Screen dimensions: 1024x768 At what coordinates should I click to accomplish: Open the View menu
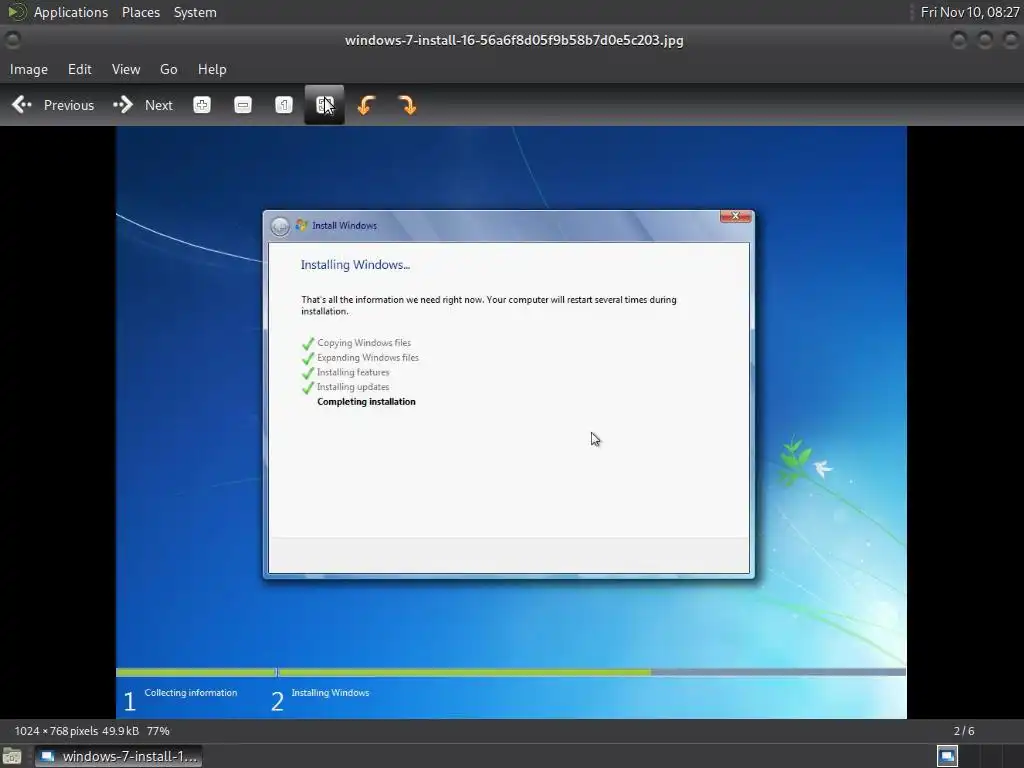click(125, 69)
